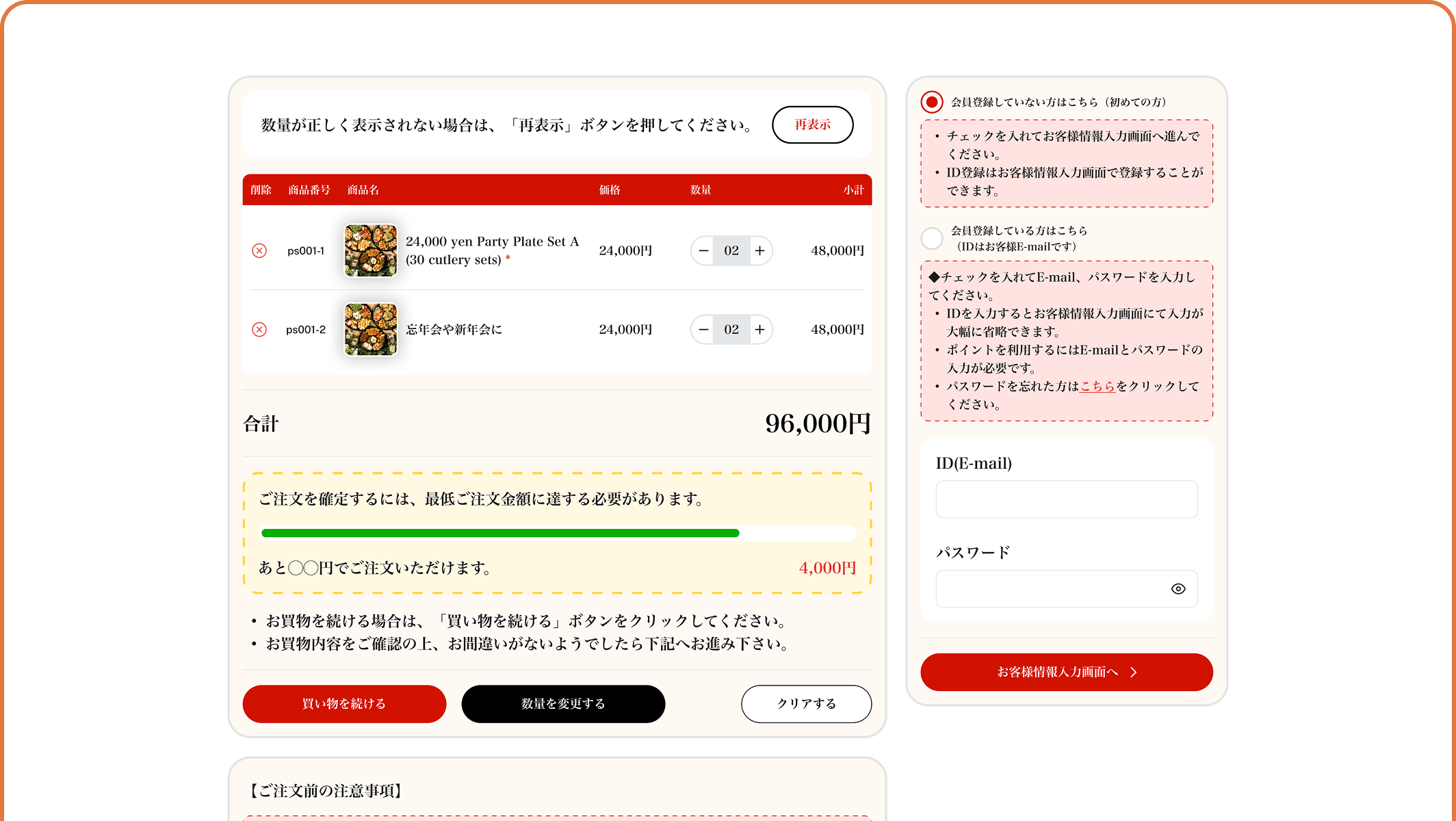This screenshot has height=821, width=1456.
Task: Click the クリアする button
Action: coord(807,703)
